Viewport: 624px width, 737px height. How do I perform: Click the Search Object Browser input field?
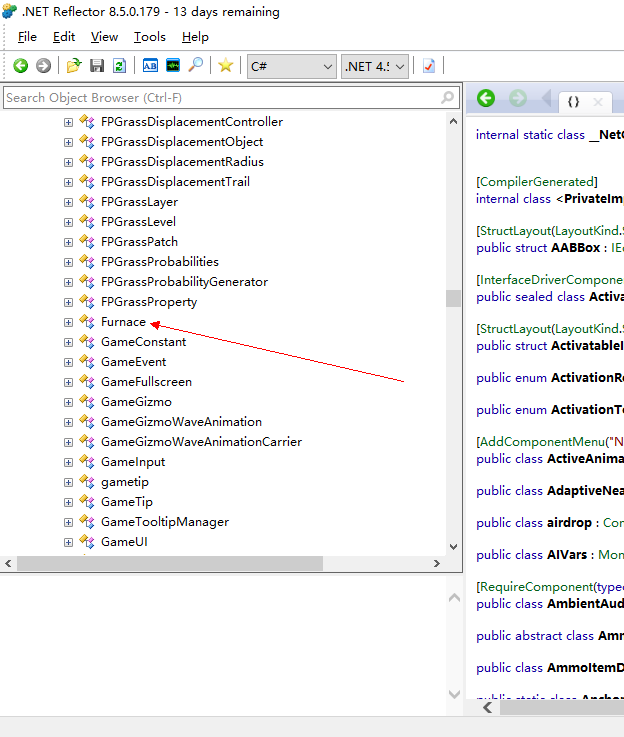220,98
